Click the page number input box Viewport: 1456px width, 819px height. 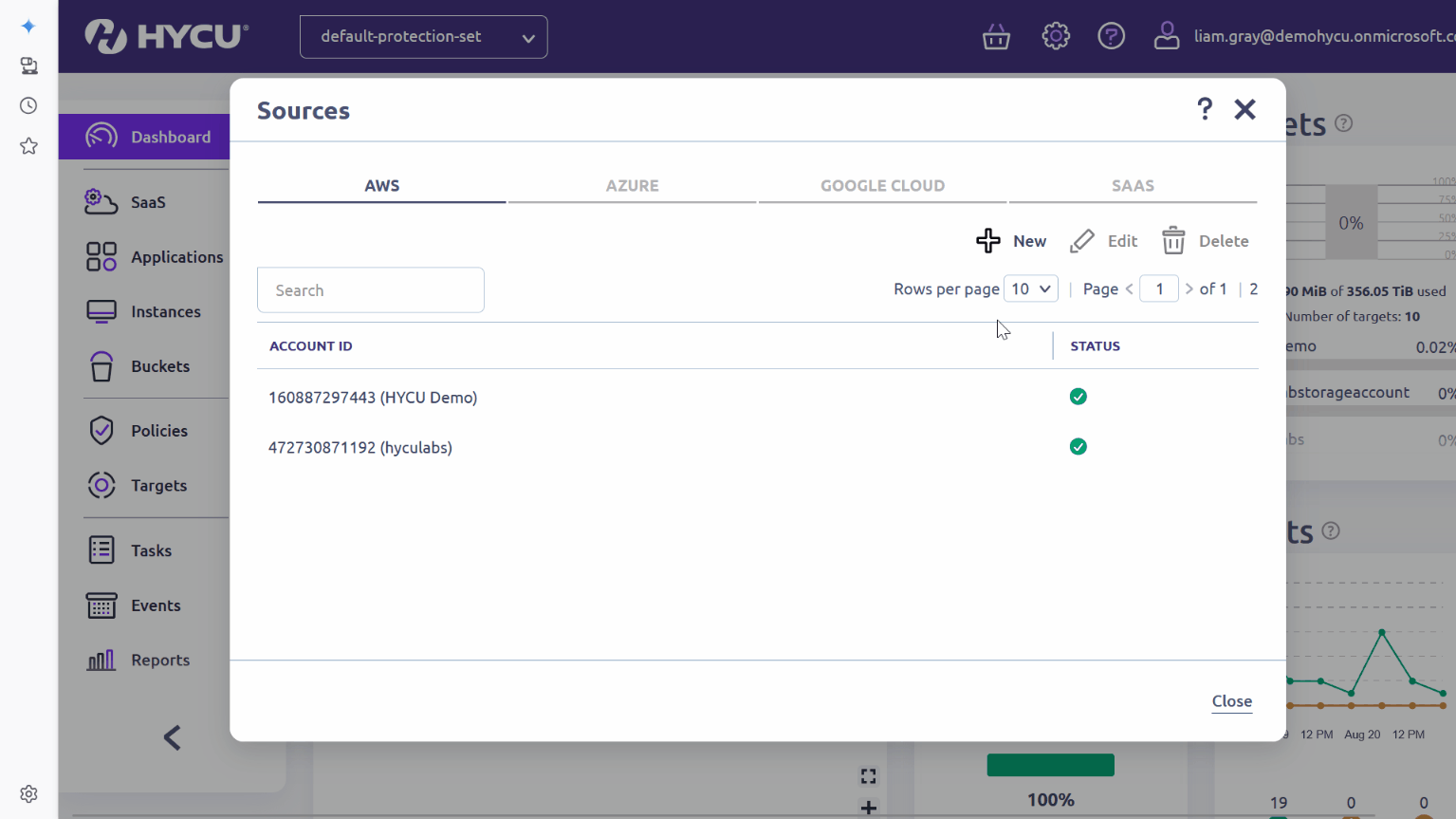point(1159,289)
